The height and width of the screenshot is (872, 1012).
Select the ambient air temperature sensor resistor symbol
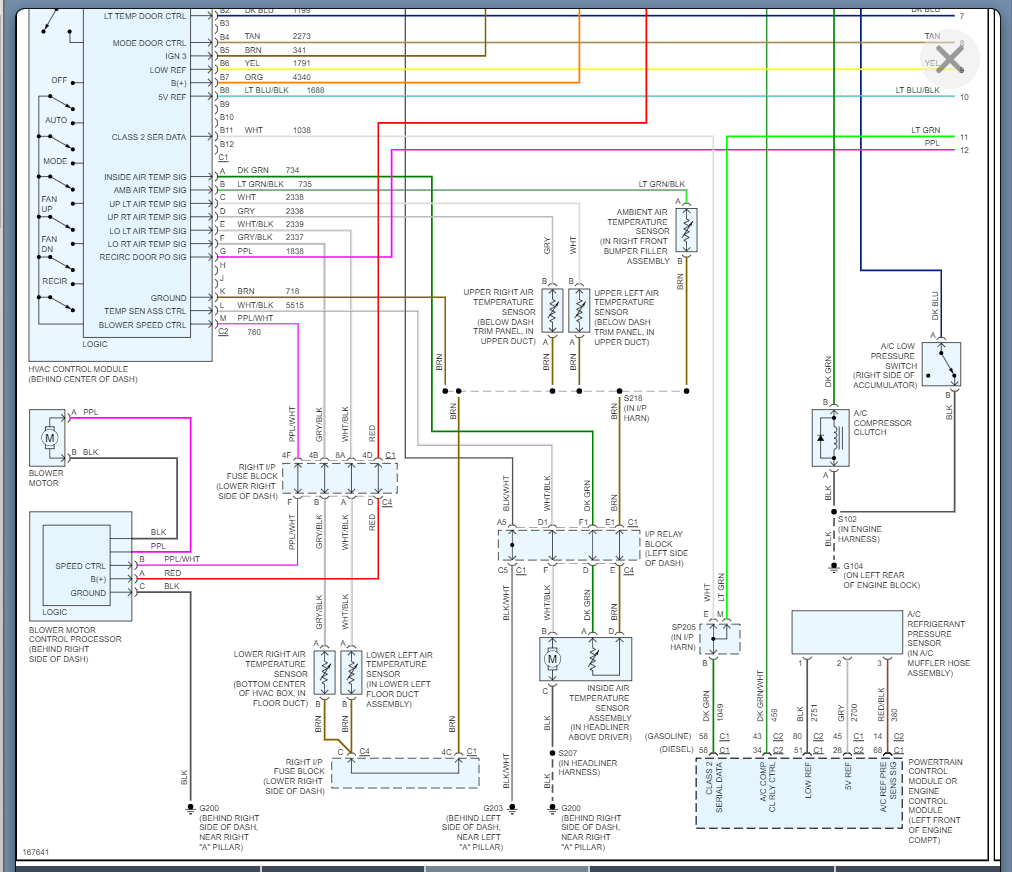(x=686, y=229)
